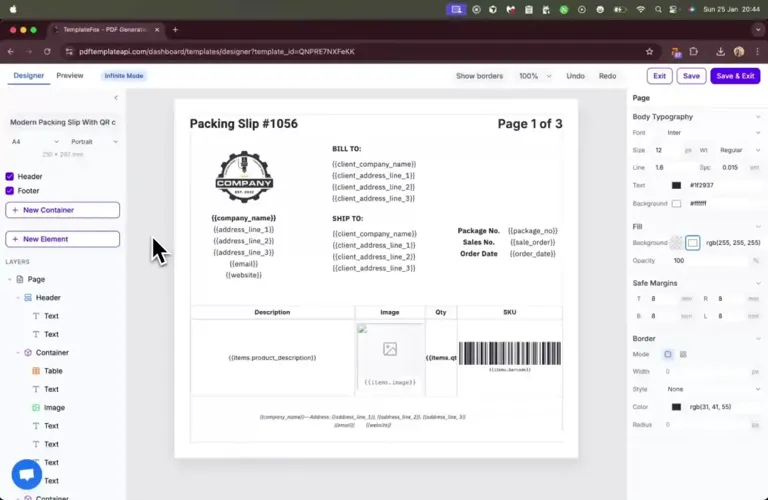Choose transparent fill background option
Viewport: 768px width, 500px height.
point(677,243)
